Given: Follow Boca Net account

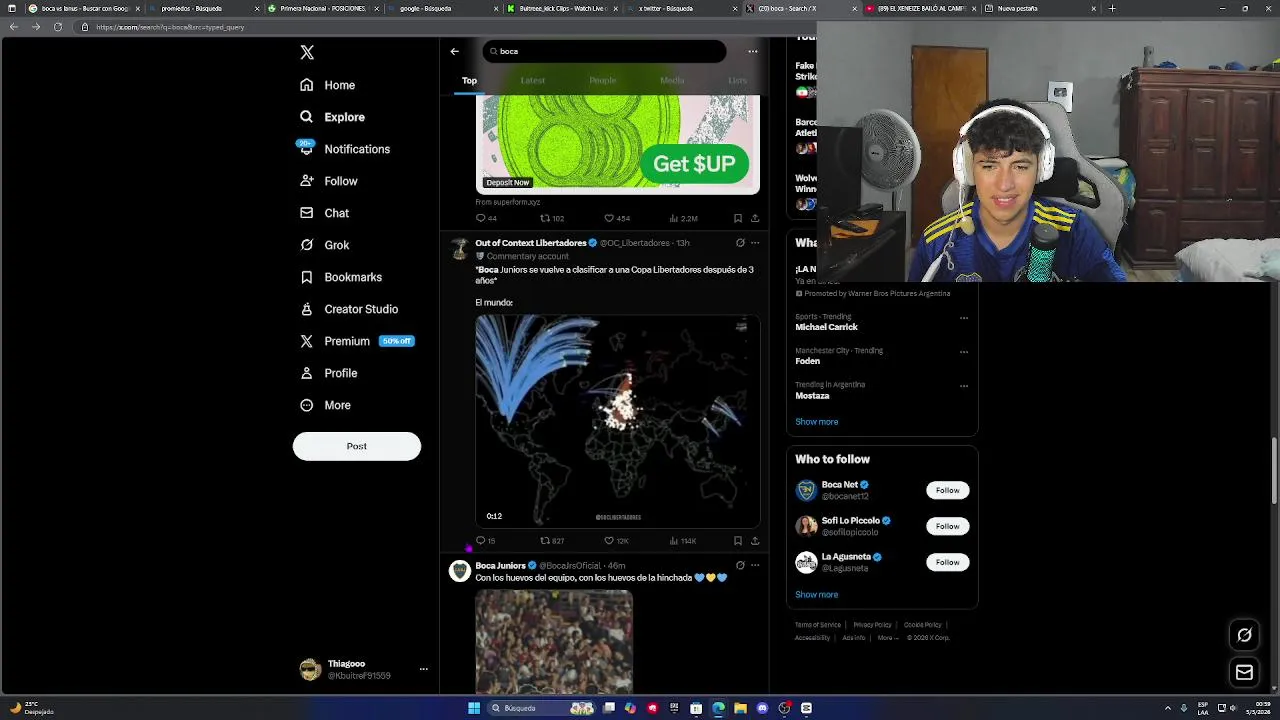Looking at the screenshot, I should click(x=947, y=490).
